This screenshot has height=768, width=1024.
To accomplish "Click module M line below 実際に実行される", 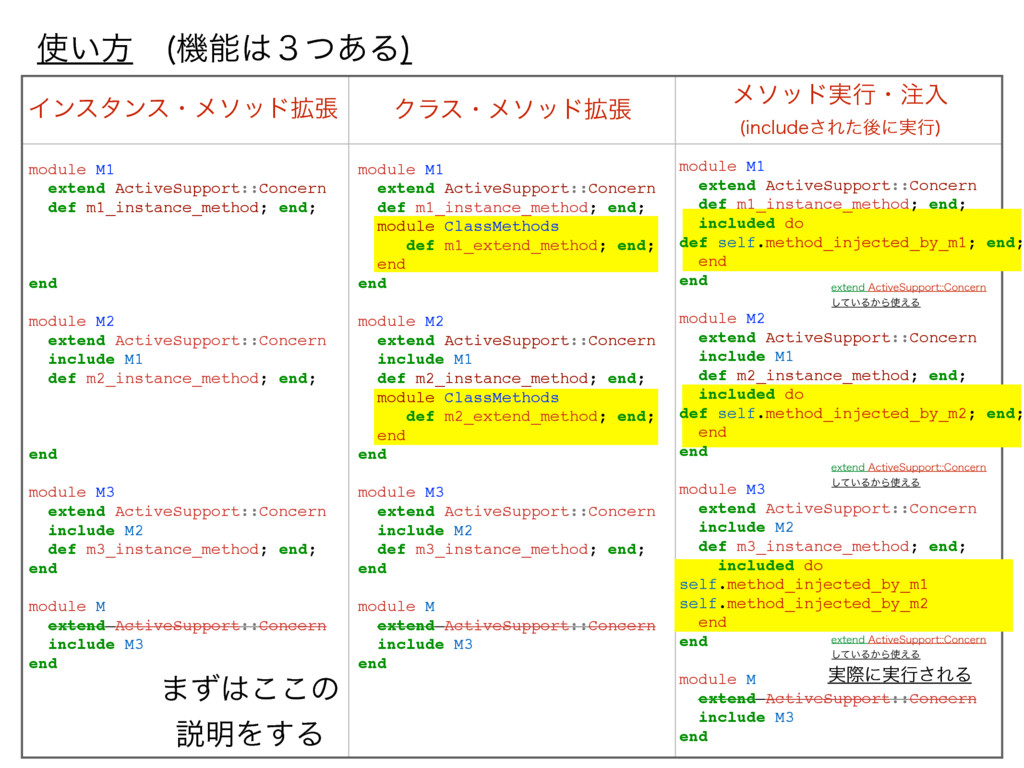I will tap(717, 680).
